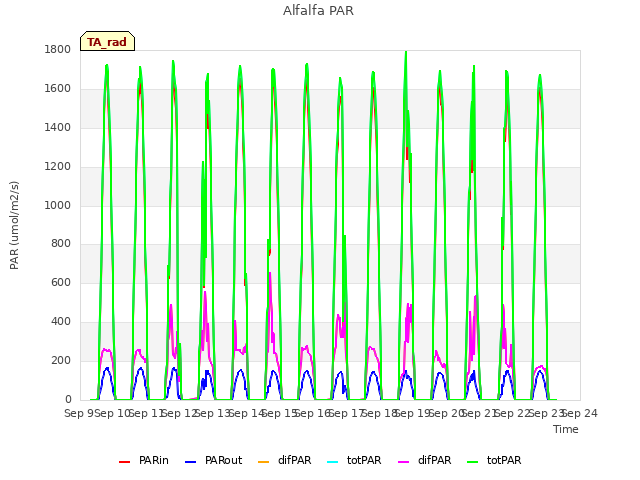
Task: Click the 1600 y-axis tick label
Action: [58, 89]
